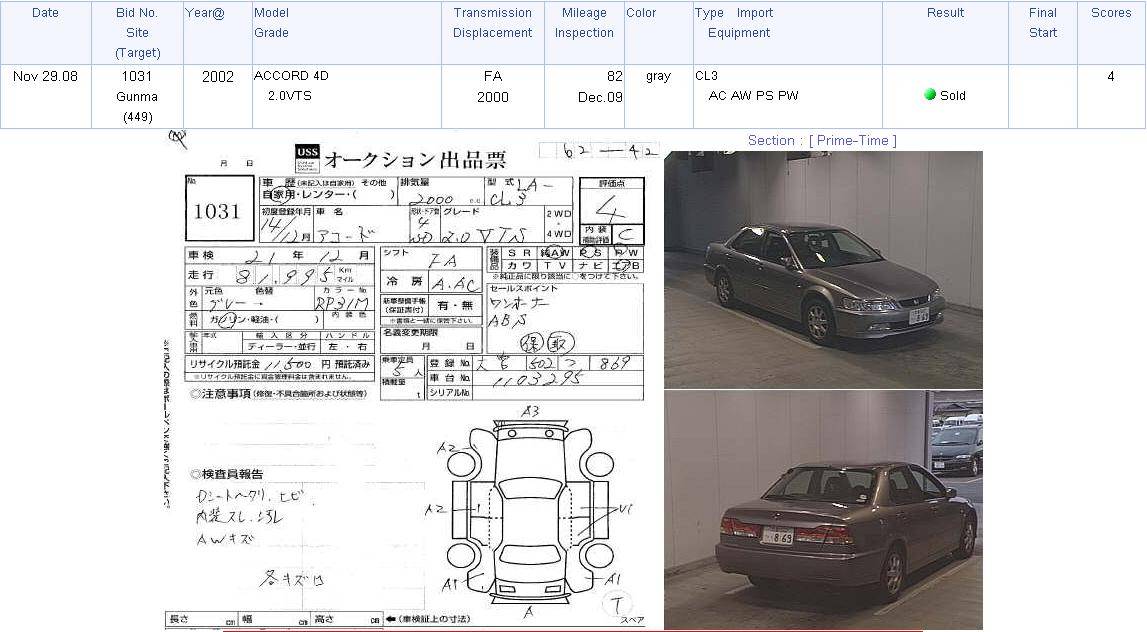Screen dimensions: 1147x632
Task: Click the Year@ column header
Action: click(205, 13)
